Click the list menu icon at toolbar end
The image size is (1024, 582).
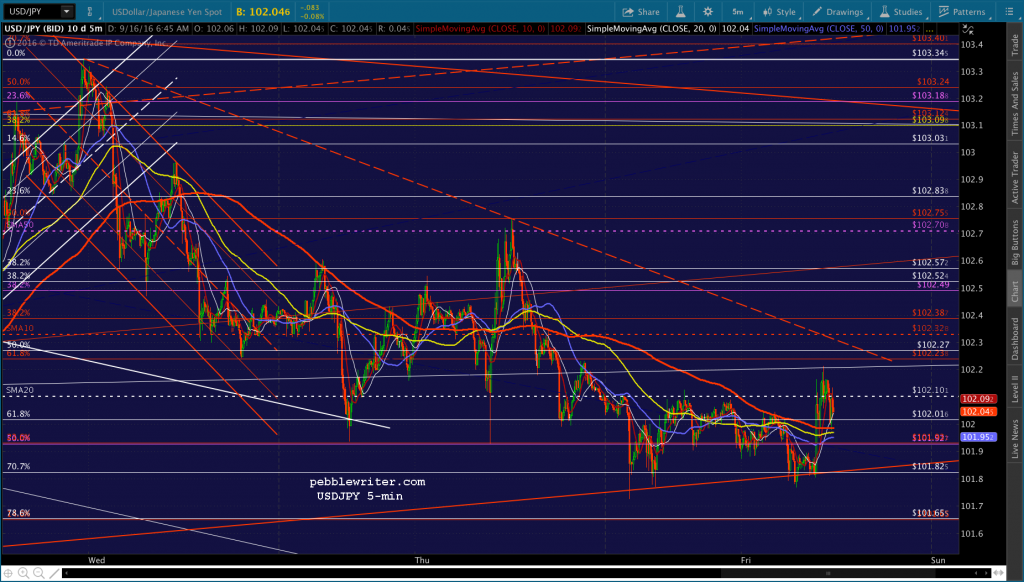[x=1009, y=12]
